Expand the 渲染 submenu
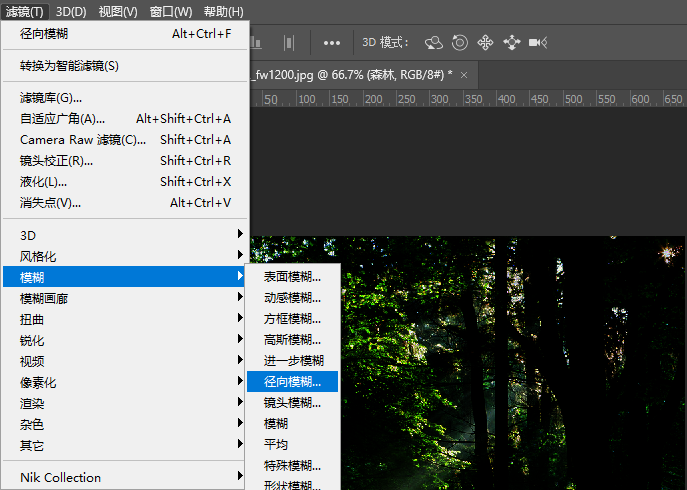The height and width of the screenshot is (490, 687). coord(124,403)
